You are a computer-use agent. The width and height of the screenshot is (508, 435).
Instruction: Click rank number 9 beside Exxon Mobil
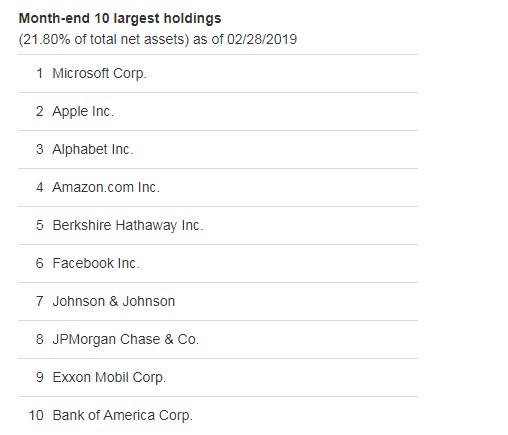coord(40,377)
